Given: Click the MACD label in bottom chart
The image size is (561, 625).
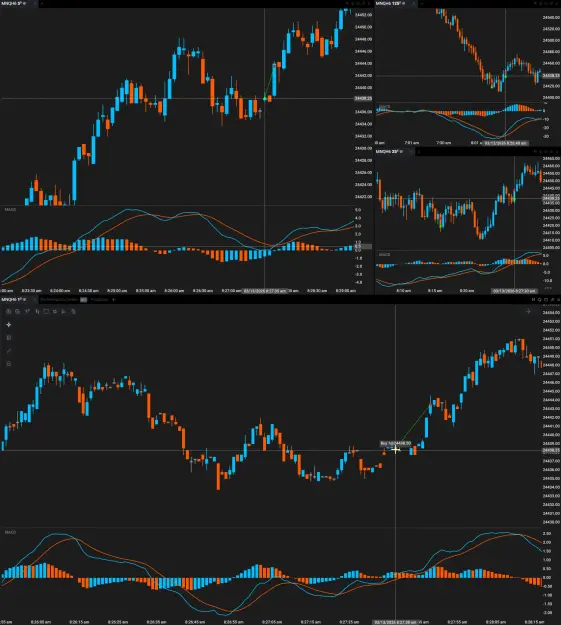Looking at the screenshot, I should point(10,532).
